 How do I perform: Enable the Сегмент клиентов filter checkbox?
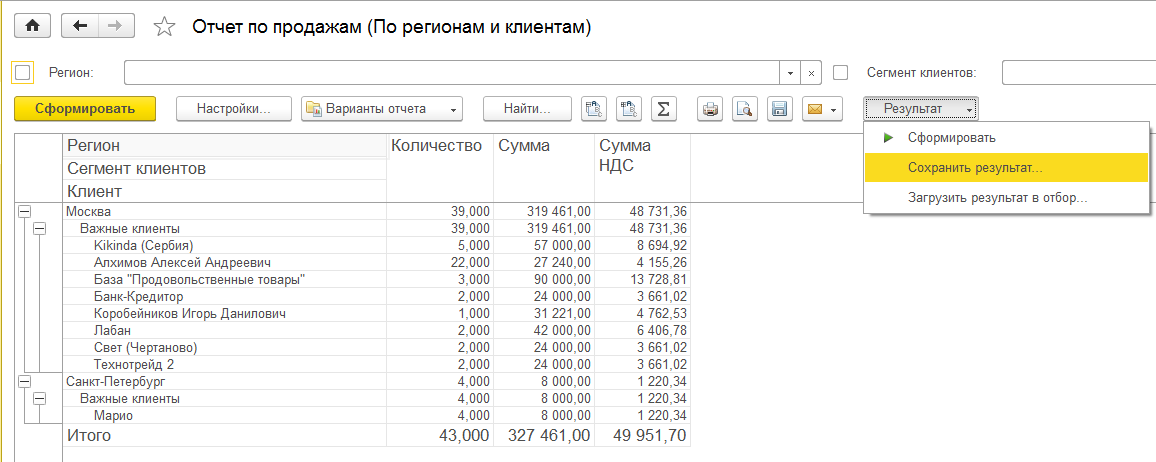(x=840, y=73)
